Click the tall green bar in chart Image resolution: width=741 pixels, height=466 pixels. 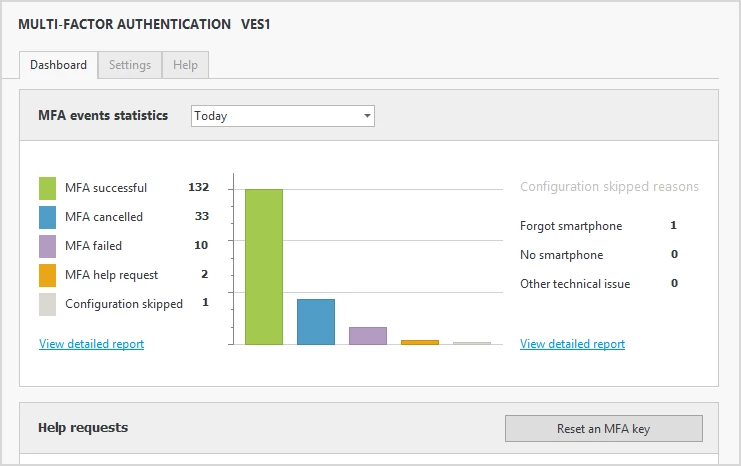click(x=264, y=266)
